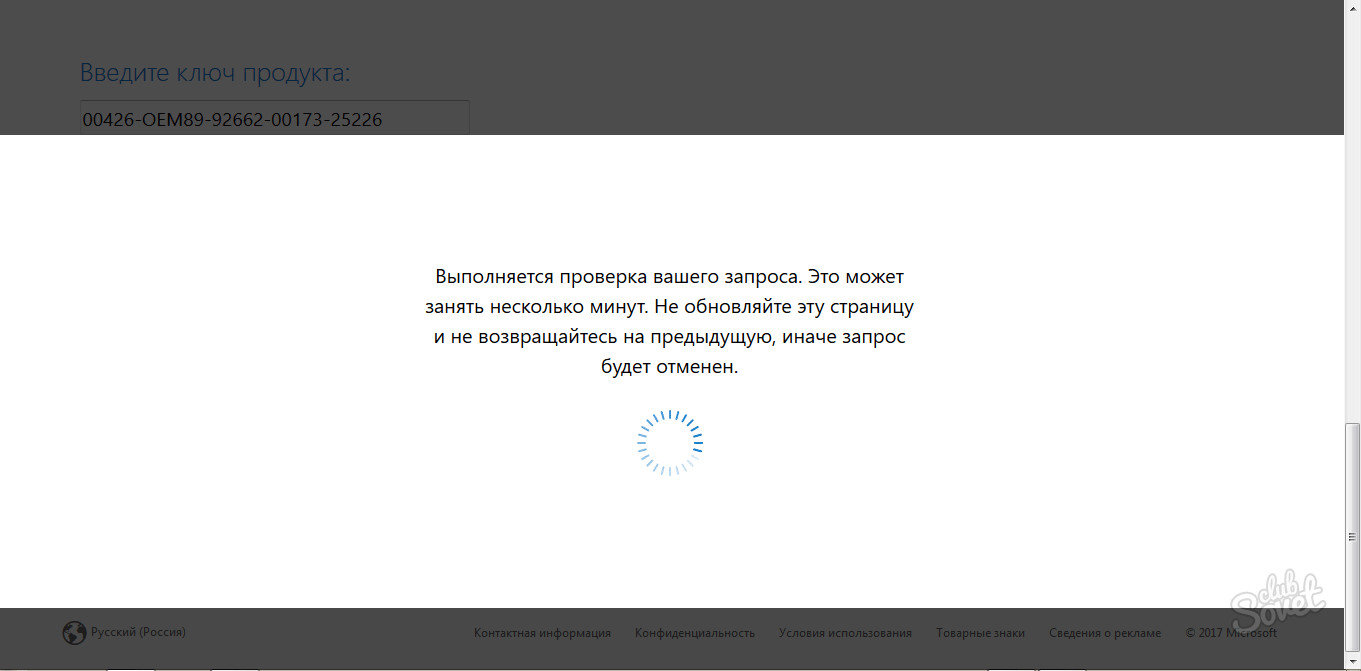The width and height of the screenshot is (1361, 671).
Task: Open the Русский (Россия) language selector
Action: click(x=138, y=632)
